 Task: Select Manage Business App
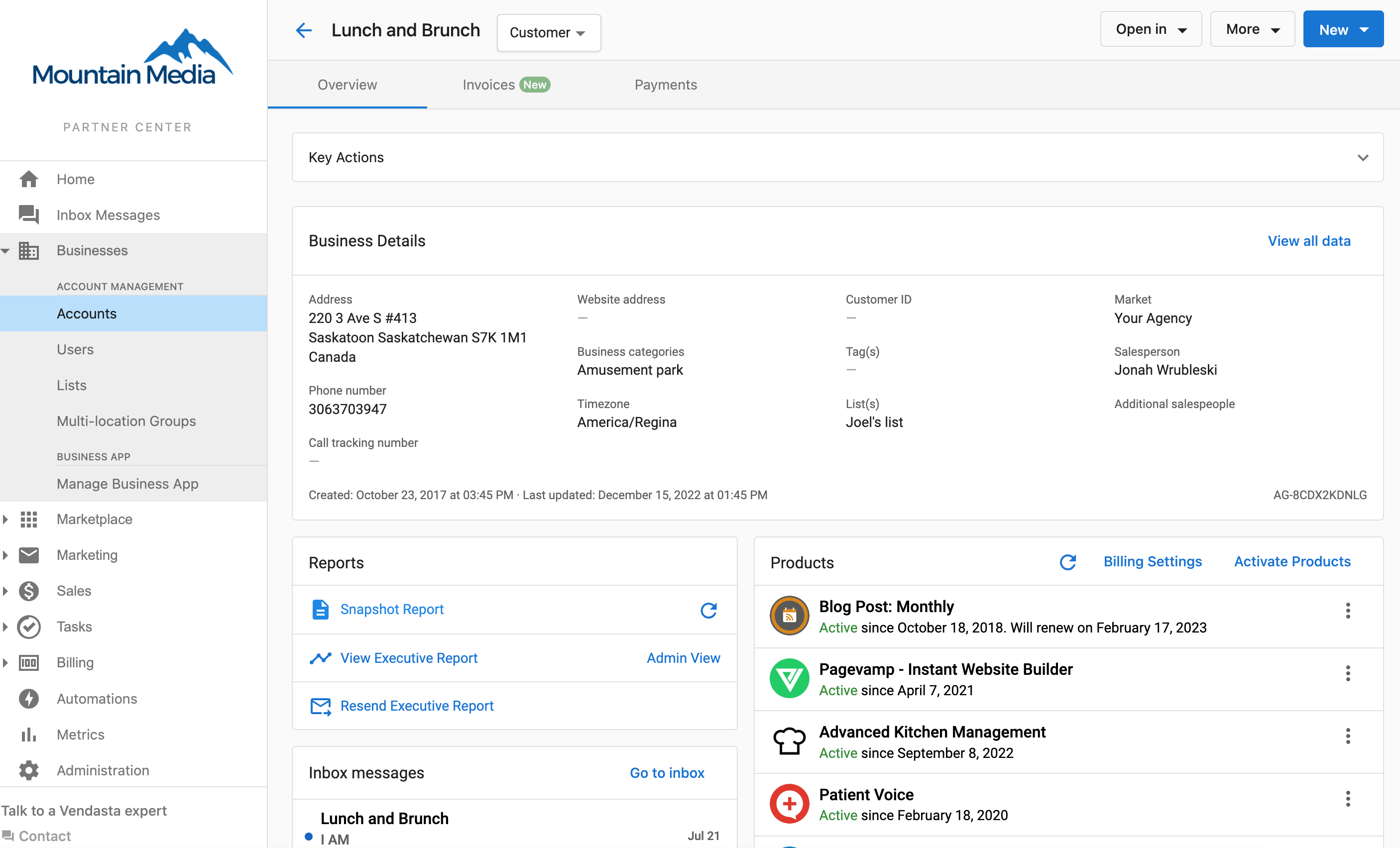tap(133, 484)
